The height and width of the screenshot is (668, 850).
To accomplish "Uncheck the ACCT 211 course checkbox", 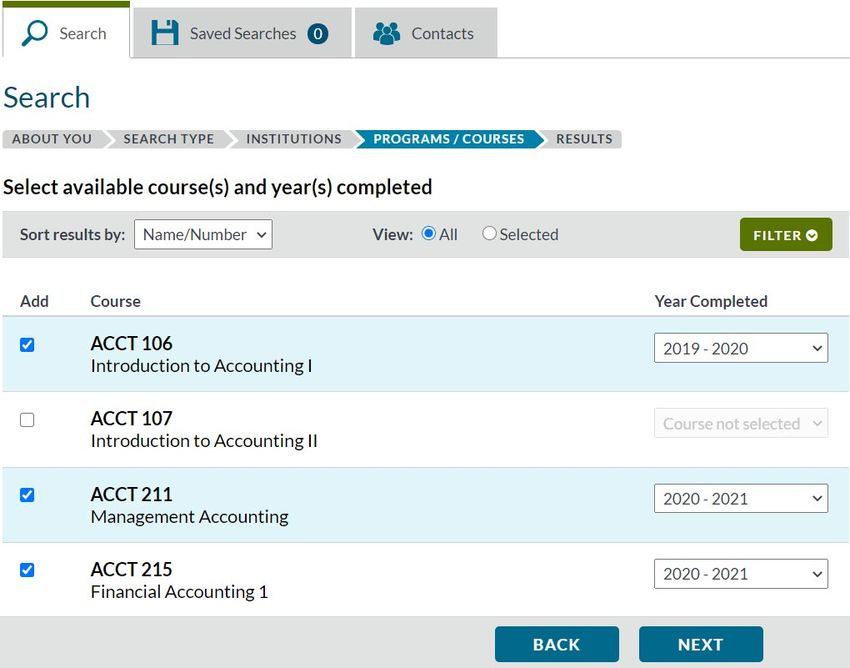I will click(x=27, y=495).
